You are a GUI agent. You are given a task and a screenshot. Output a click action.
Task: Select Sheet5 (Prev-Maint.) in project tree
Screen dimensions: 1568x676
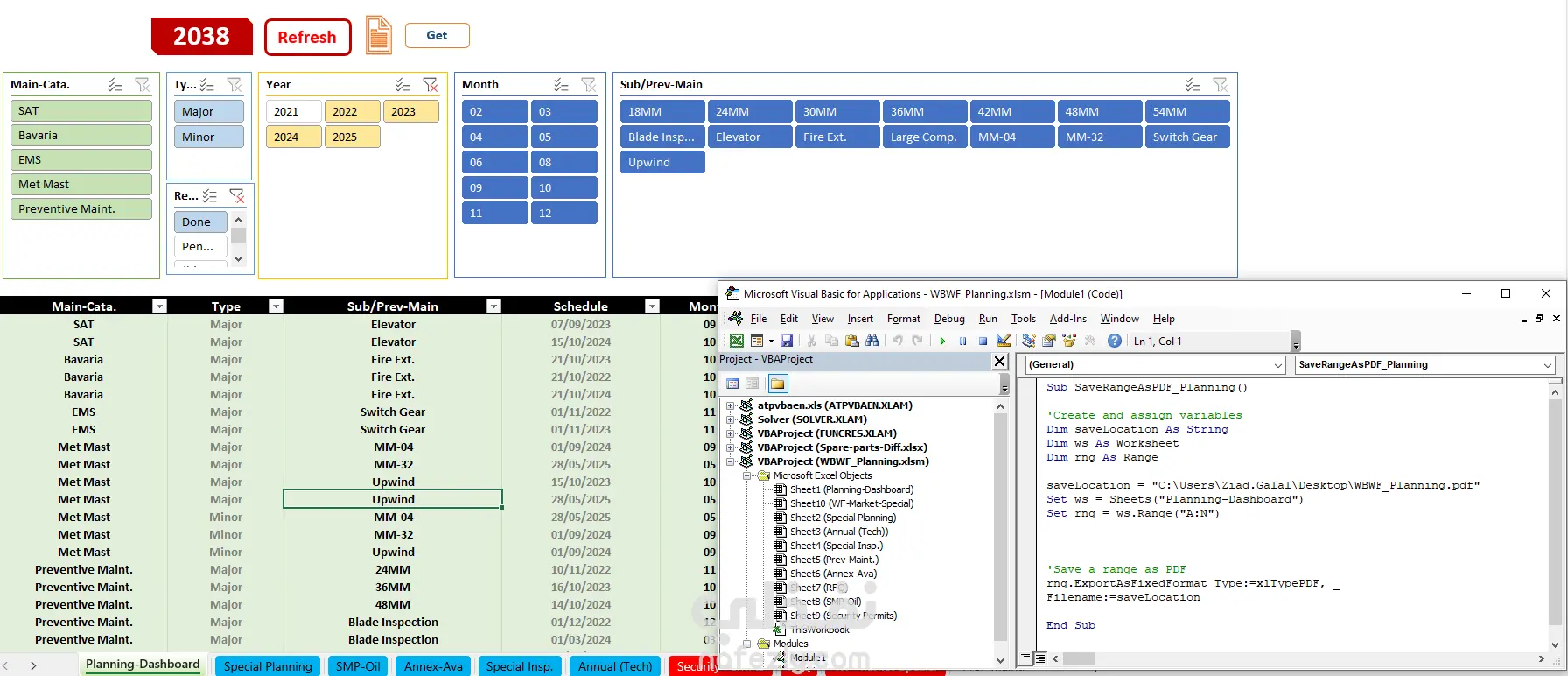point(833,560)
